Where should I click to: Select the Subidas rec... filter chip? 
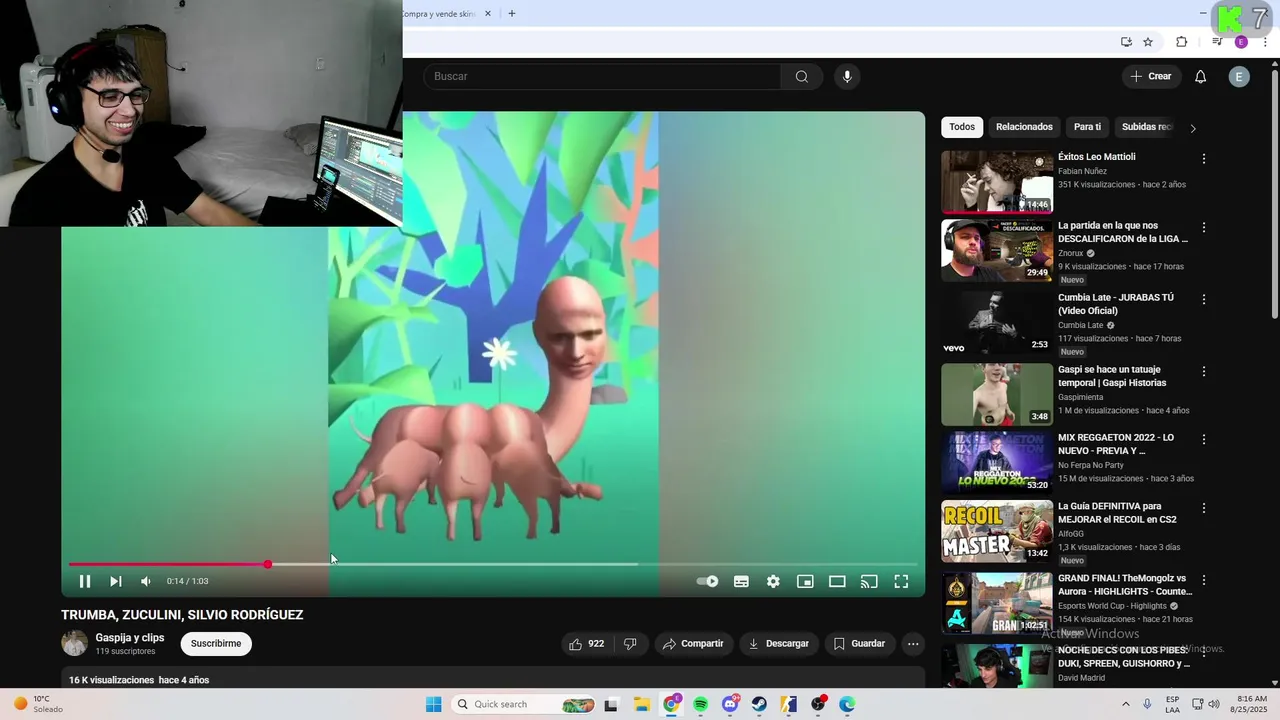[x=1146, y=127]
